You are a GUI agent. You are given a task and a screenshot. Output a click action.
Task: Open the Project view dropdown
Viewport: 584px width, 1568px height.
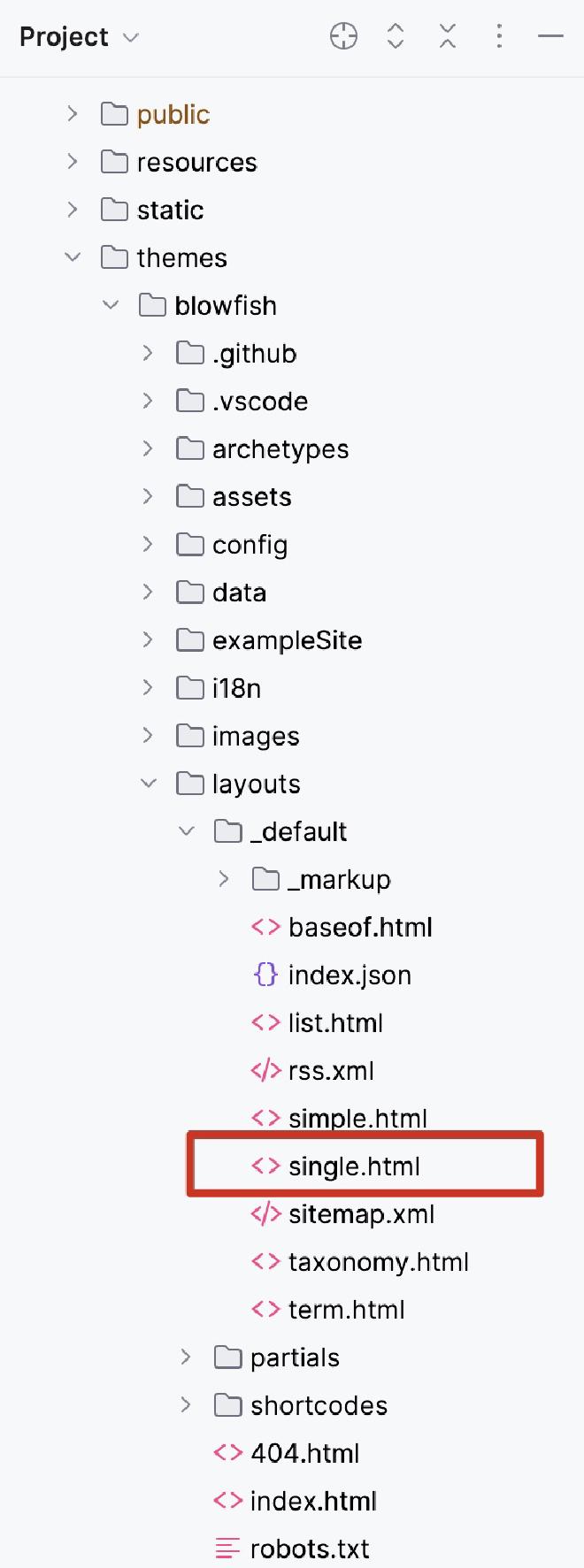coord(80,37)
